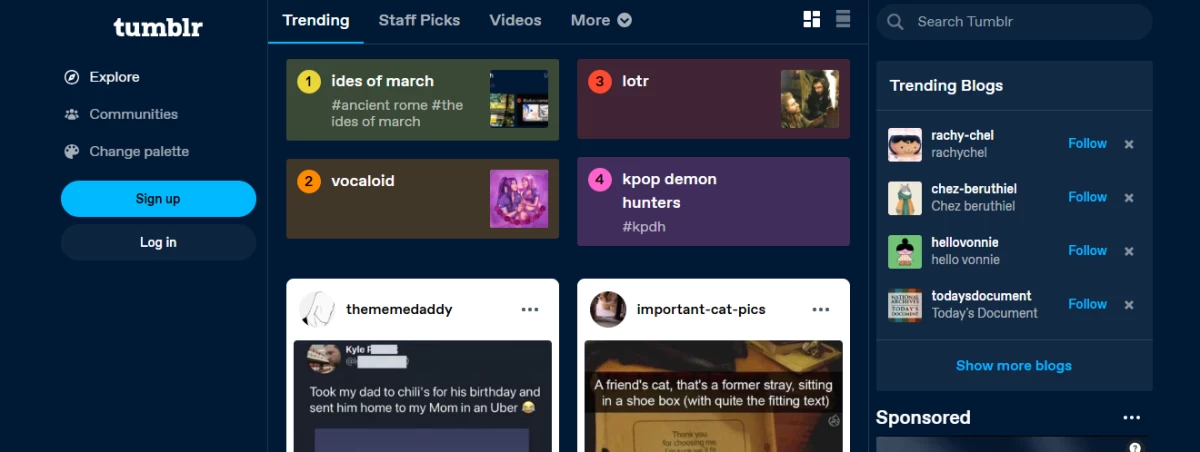Screen dimensions: 1200x452
Task: Click the Sign up button
Action: (158, 199)
